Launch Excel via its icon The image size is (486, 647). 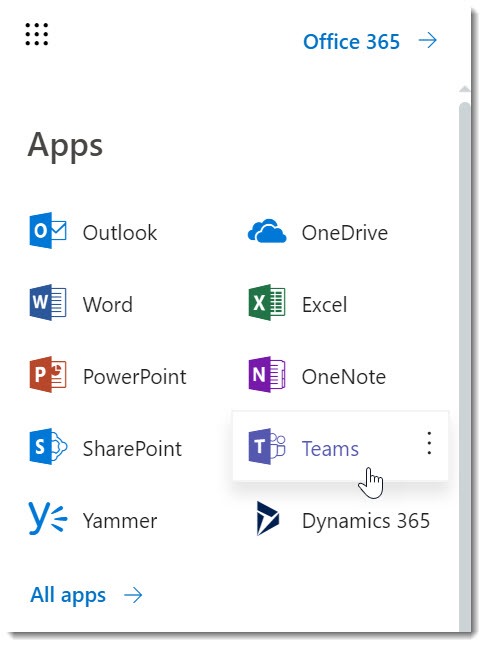coord(267,302)
